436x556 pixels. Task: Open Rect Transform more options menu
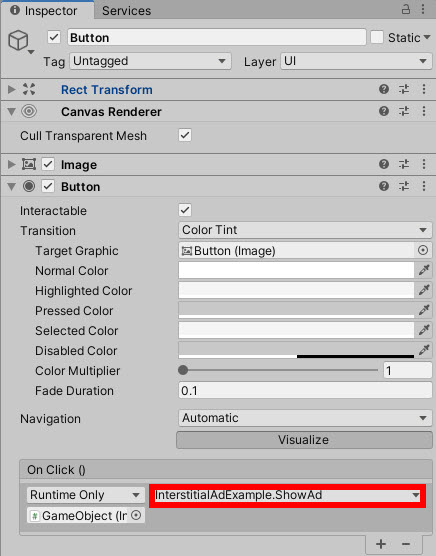[424, 89]
